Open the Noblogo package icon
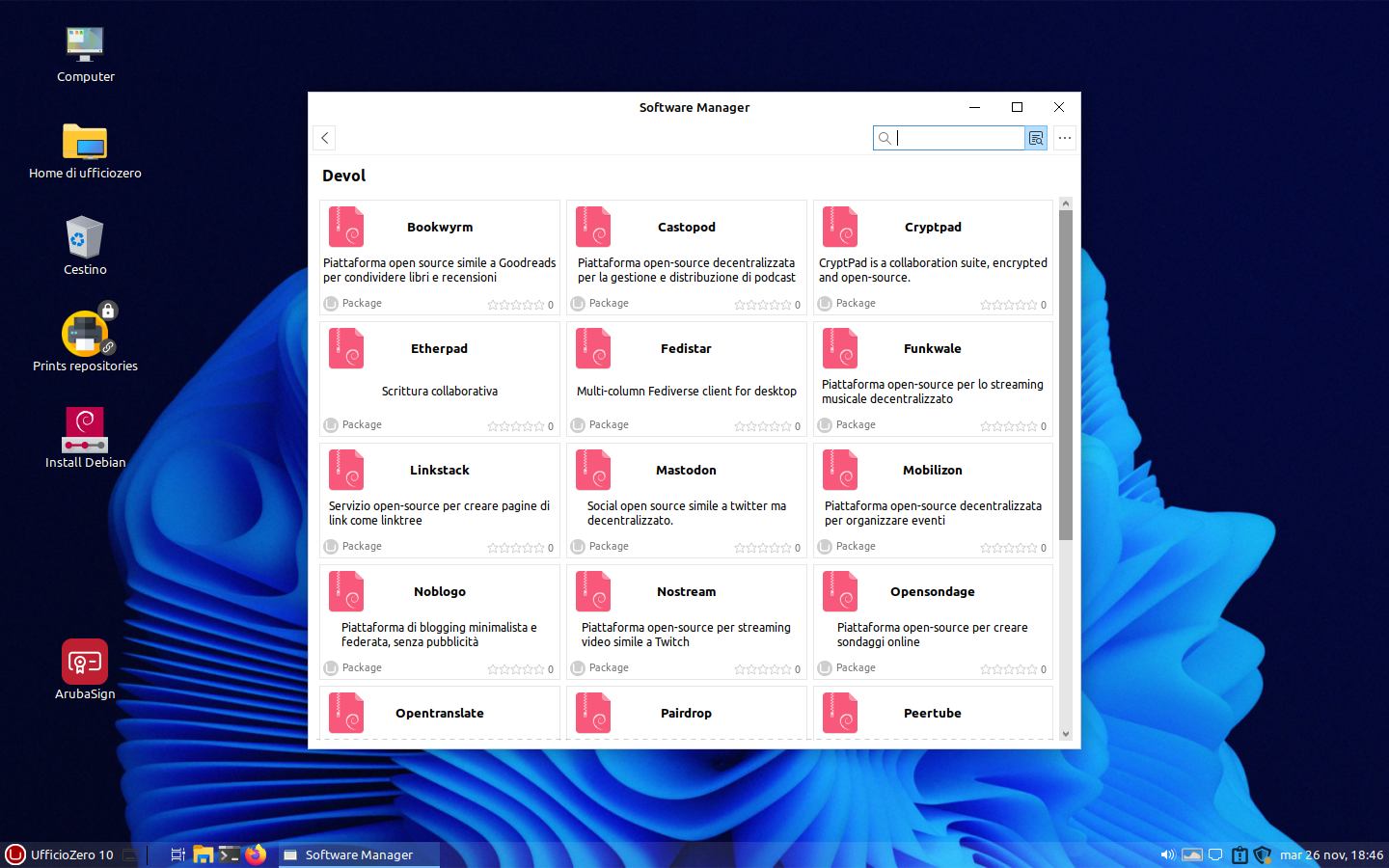Image resolution: width=1389 pixels, height=868 pixels. tap(346, 591)
